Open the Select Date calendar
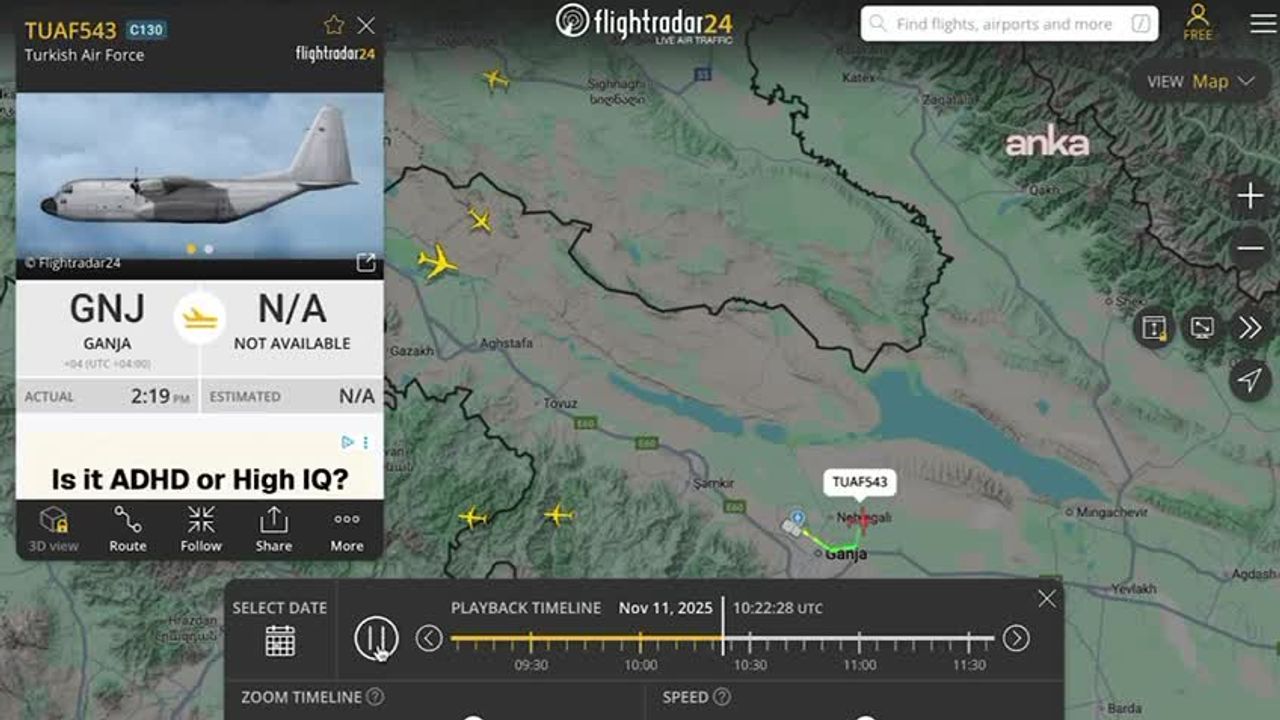 click(x=280, y=640)
